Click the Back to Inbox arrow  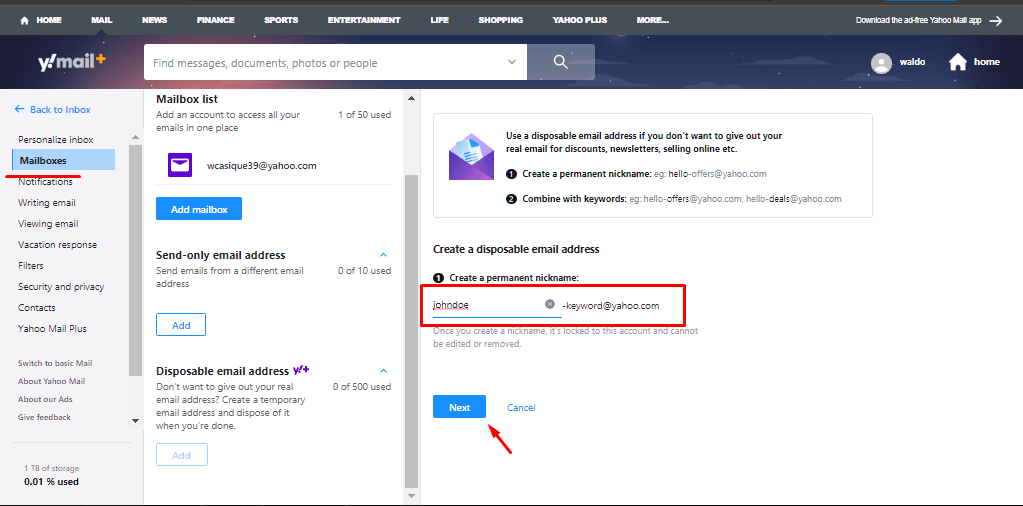(20, 109)
